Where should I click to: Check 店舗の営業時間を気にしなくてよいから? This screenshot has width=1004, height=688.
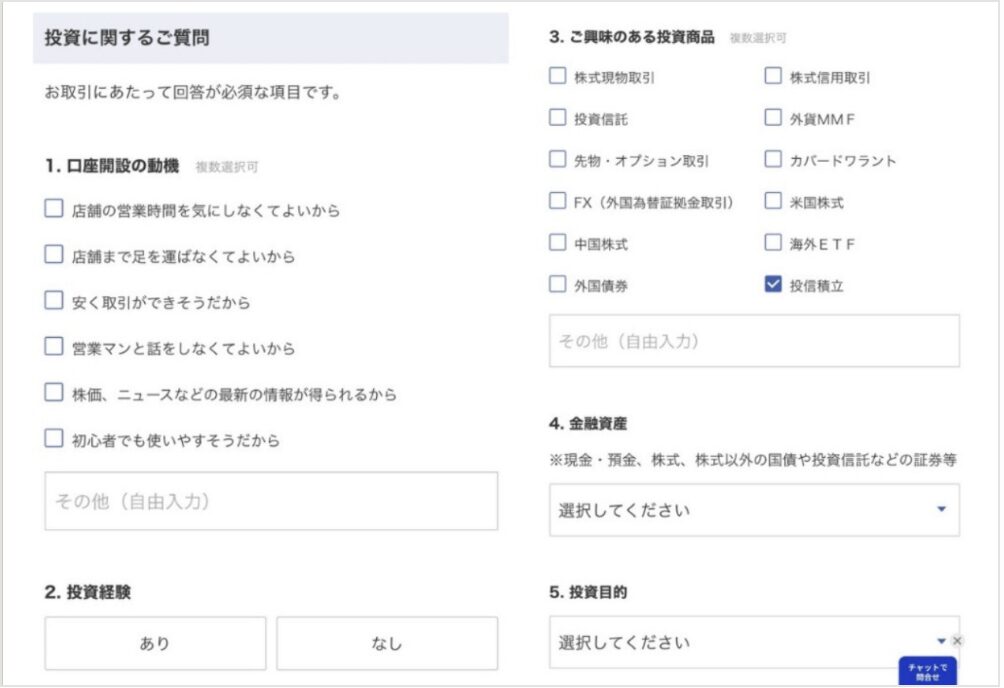pyautogui.click(x=54, y=209)
